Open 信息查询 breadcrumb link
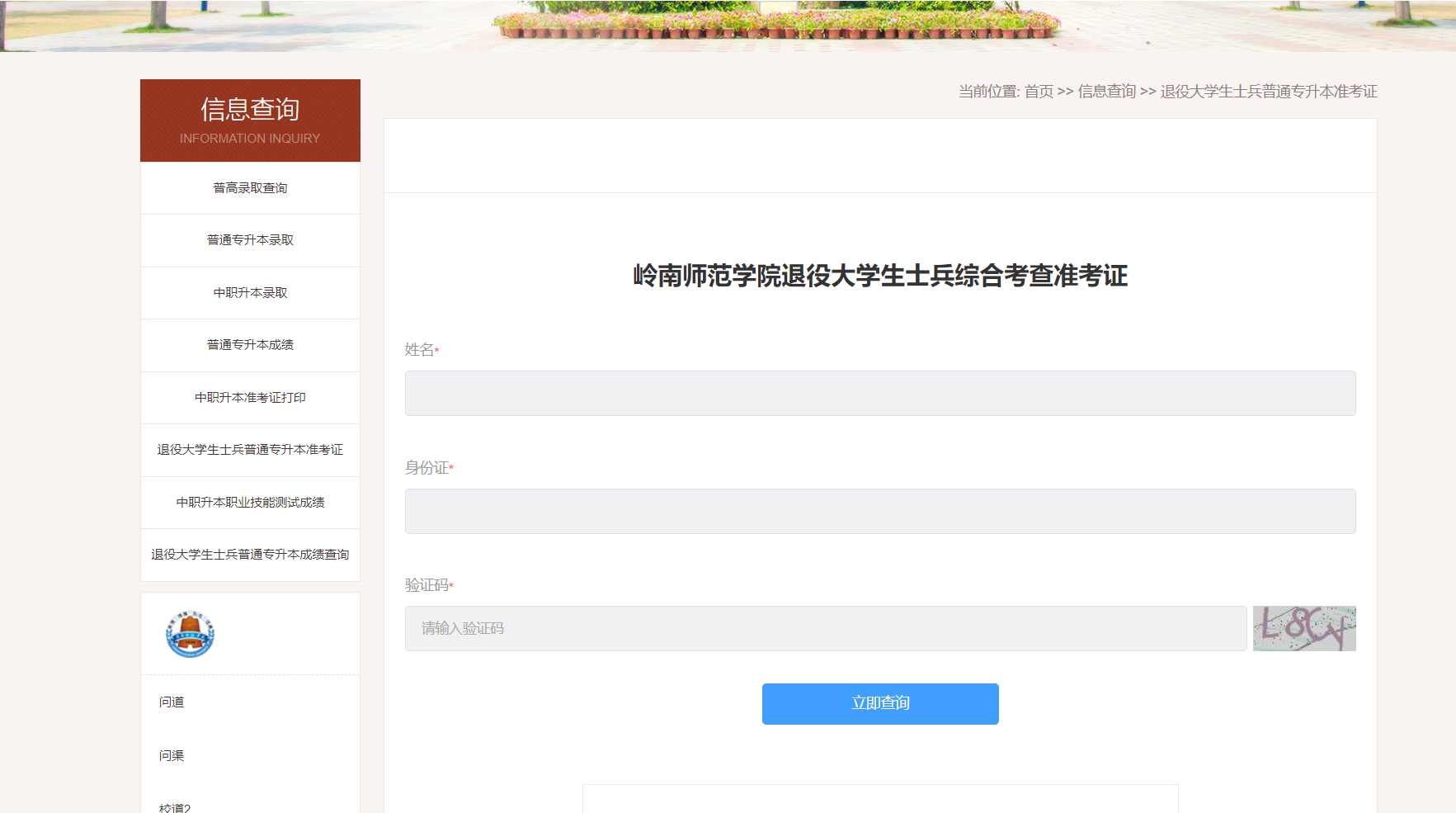Screen dimensions: 1456x813 1107,92
